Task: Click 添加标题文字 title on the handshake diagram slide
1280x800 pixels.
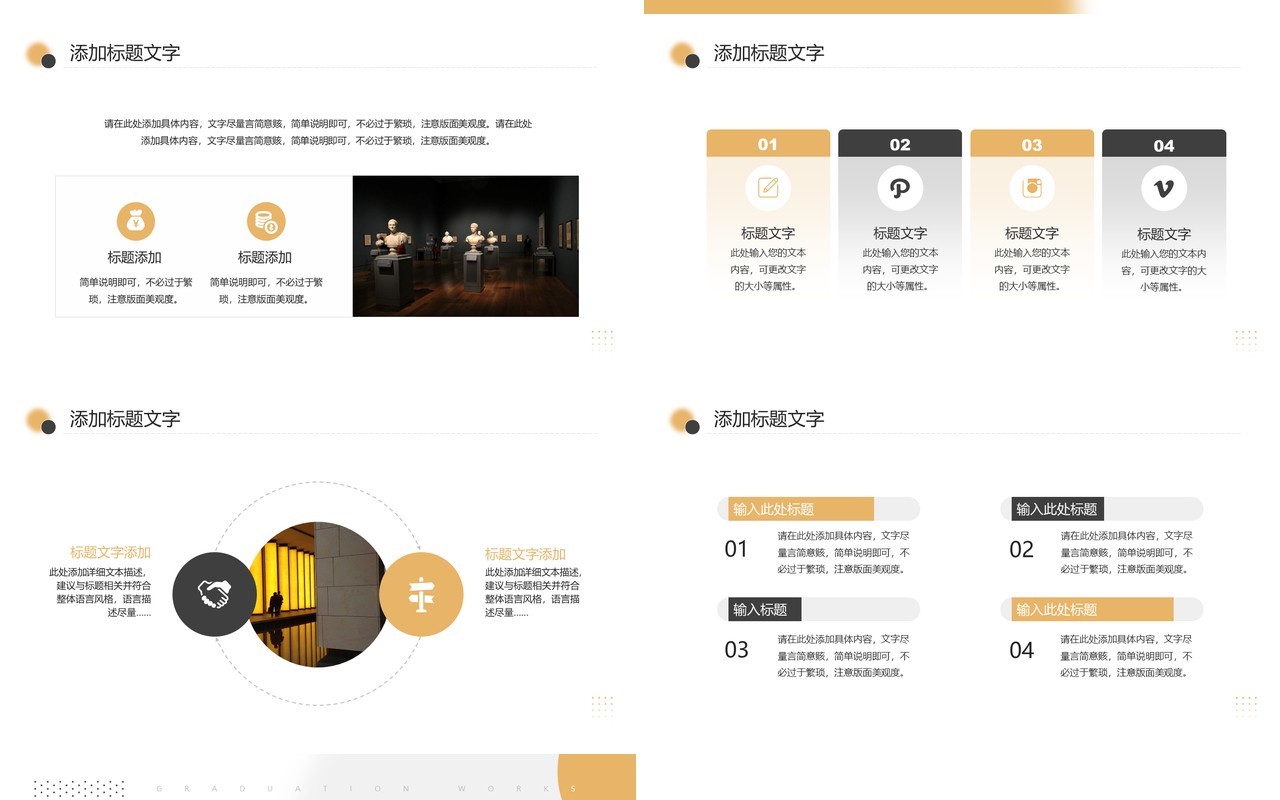Action: point(125,419)
